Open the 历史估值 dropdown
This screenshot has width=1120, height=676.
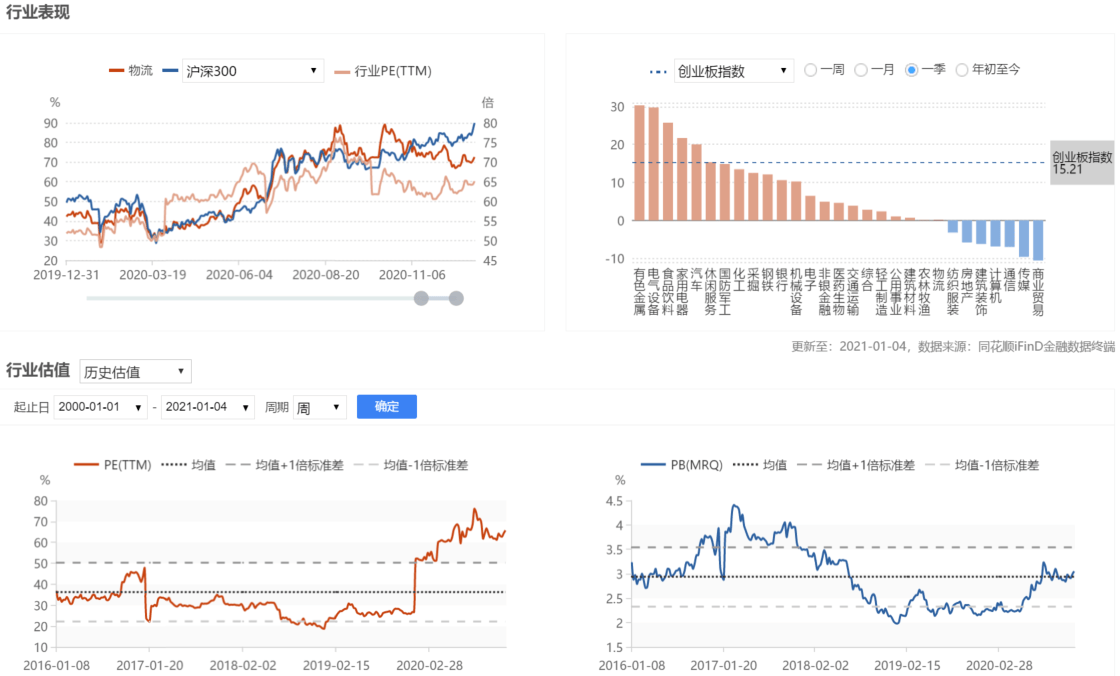[x=135, y=372]
